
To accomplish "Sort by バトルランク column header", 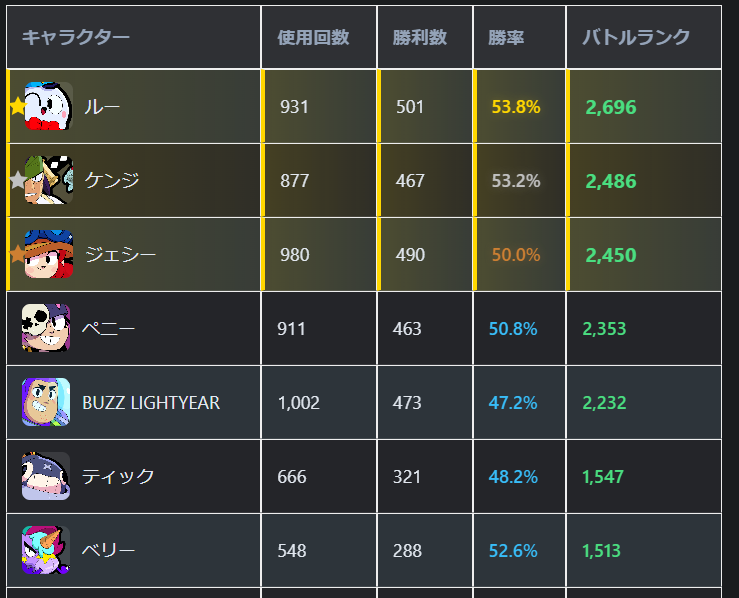I will [x=636, y=38].
